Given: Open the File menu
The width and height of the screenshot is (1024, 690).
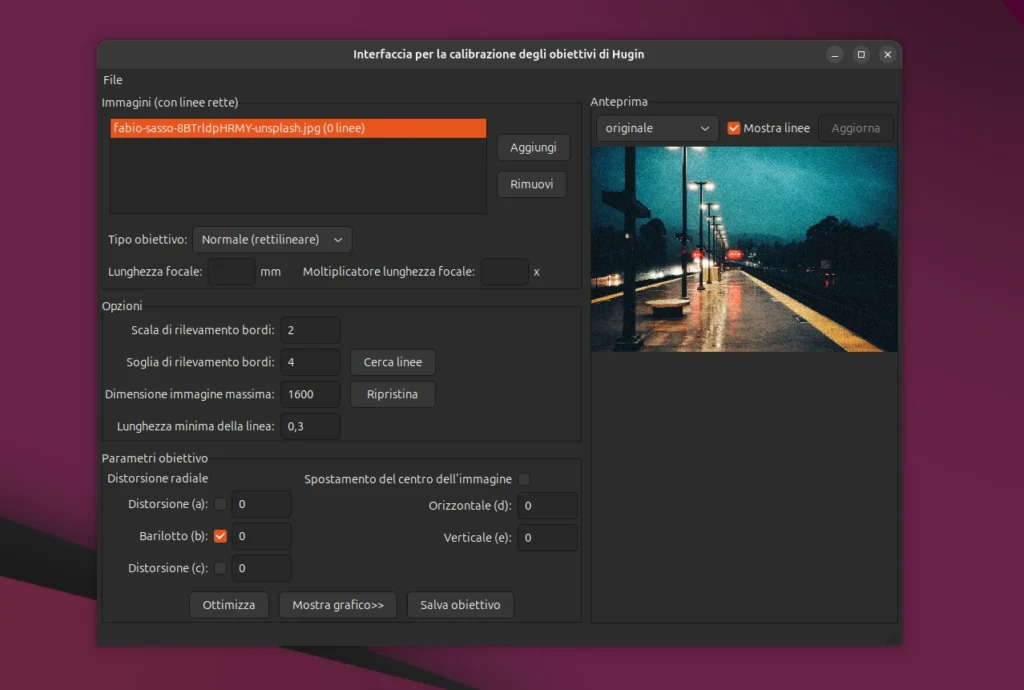Looking at the screenshot, I should click(x=112, y=80).
